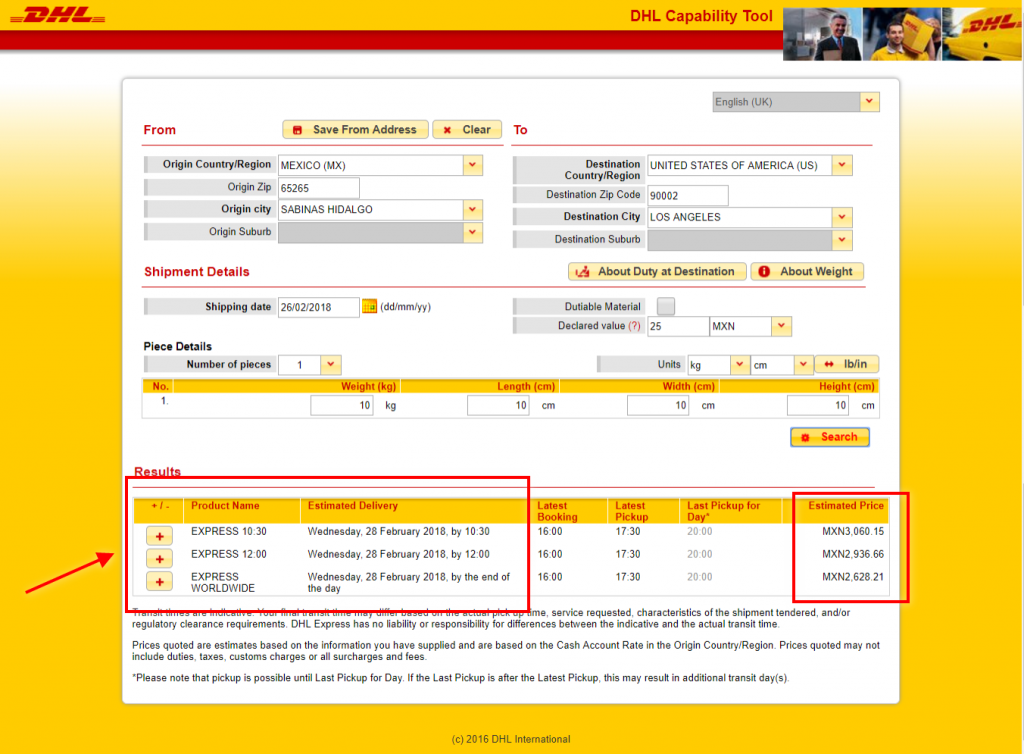This screenshot has height=754, width=1024.
Task: Click Estimated Delivery column header
Action: [353, 505]
